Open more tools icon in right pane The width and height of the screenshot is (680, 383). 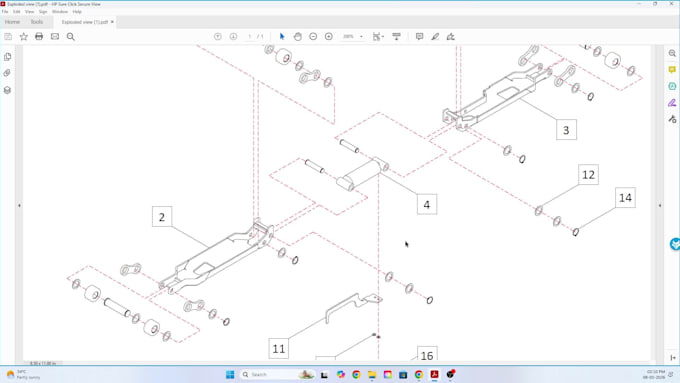click(672, 119)
